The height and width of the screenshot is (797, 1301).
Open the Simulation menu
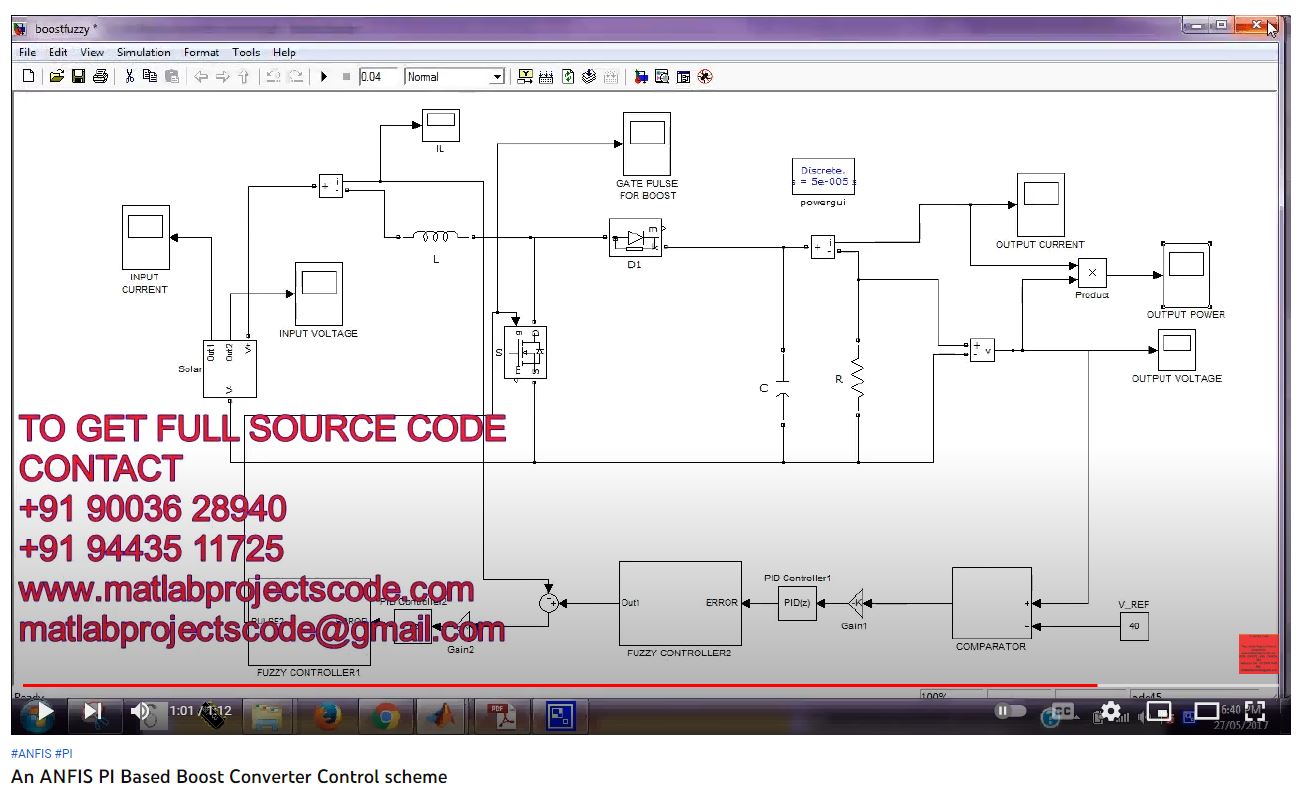coord(143,52)
